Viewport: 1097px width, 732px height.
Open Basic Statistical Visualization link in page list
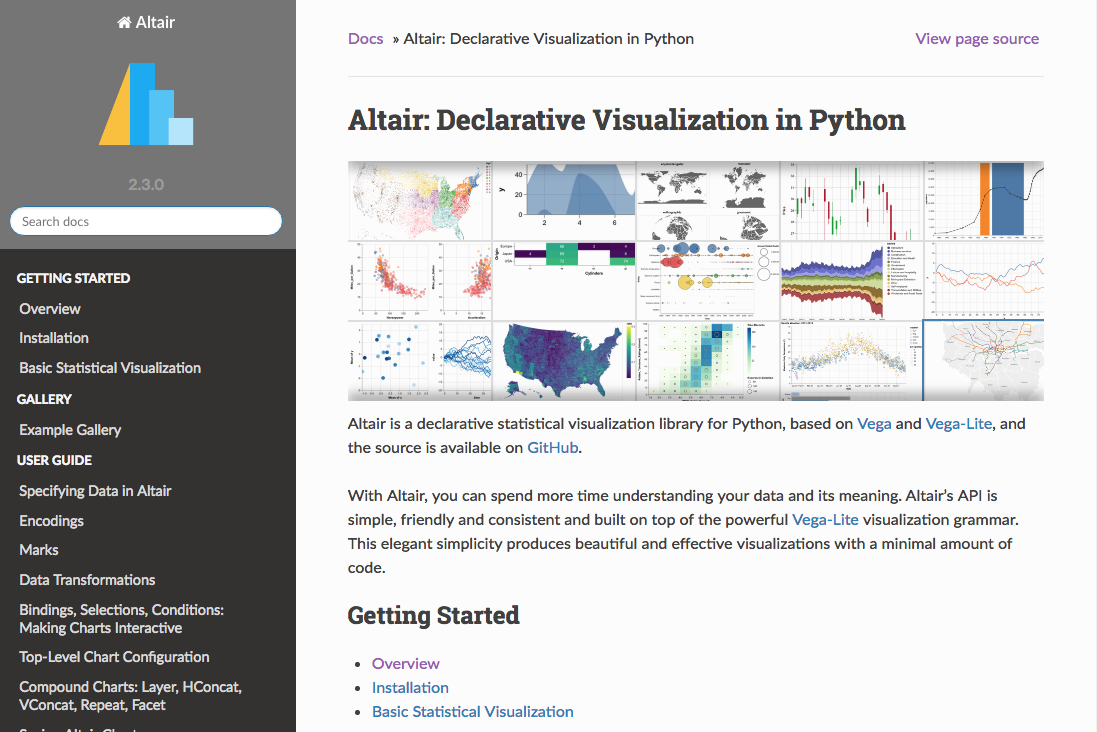(472, 712)
